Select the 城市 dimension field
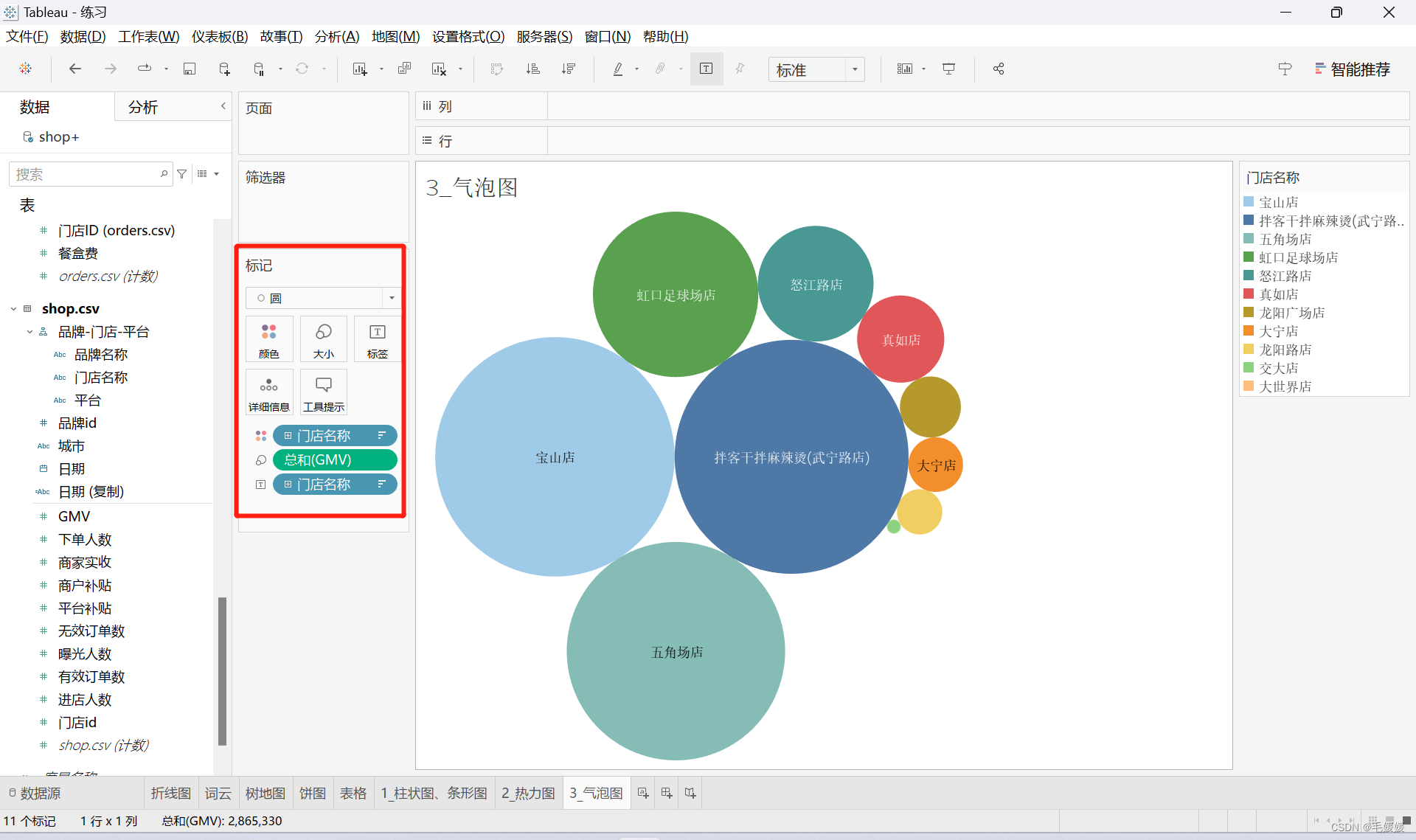This screenshot has height=840, width=1416. click(72, 446)
